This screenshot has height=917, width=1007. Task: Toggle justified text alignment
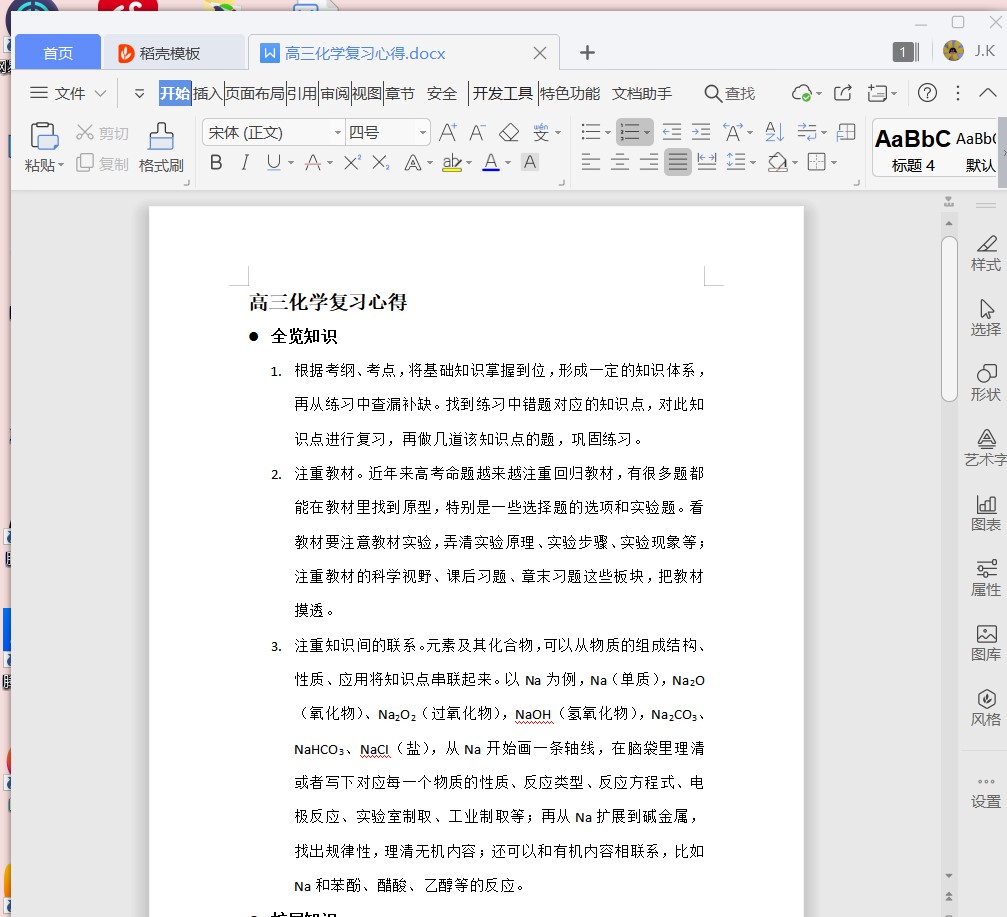pyautogui.click(x=678, y=162)
